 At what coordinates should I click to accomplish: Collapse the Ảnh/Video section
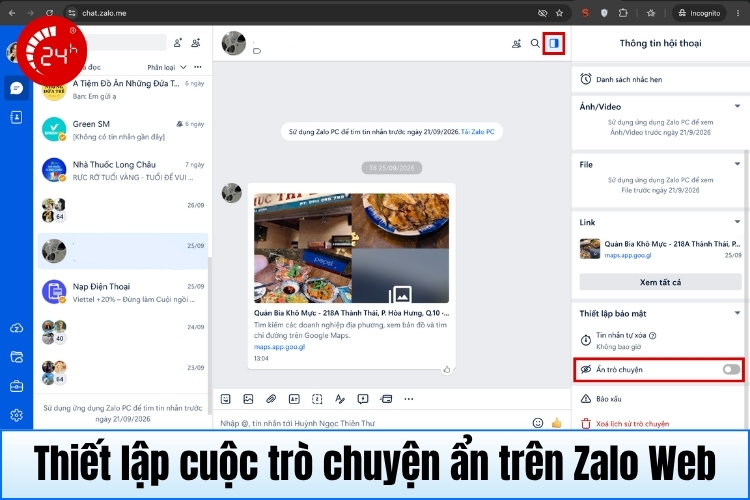pyautogui.click(x=737, y=106)
